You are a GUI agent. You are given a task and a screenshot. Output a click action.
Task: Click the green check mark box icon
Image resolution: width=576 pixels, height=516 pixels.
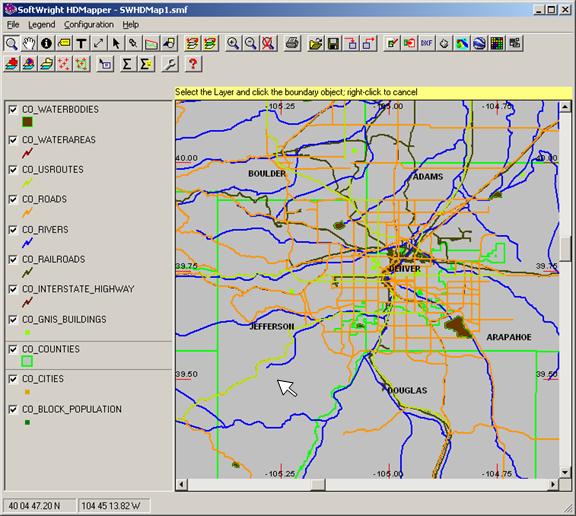pyautogui.click(x=392, y=43)
